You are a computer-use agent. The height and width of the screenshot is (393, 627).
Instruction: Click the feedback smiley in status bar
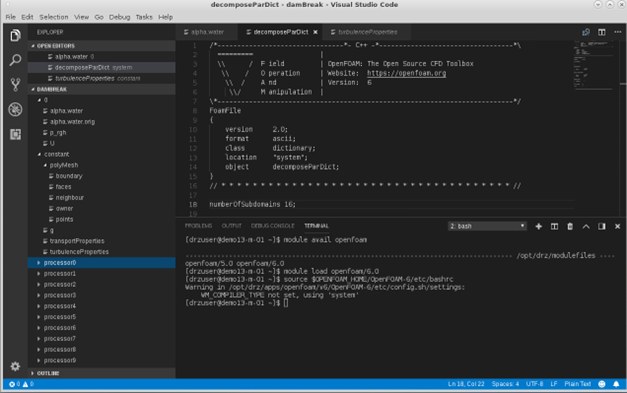coord(601,384)
